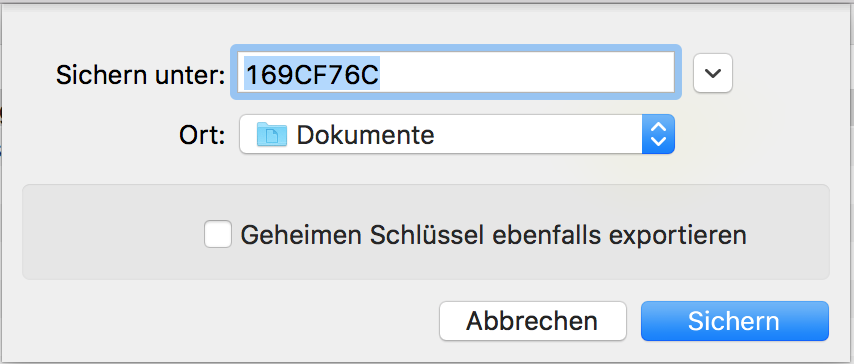Expand the save dialog with chevron button

point(713,72)
